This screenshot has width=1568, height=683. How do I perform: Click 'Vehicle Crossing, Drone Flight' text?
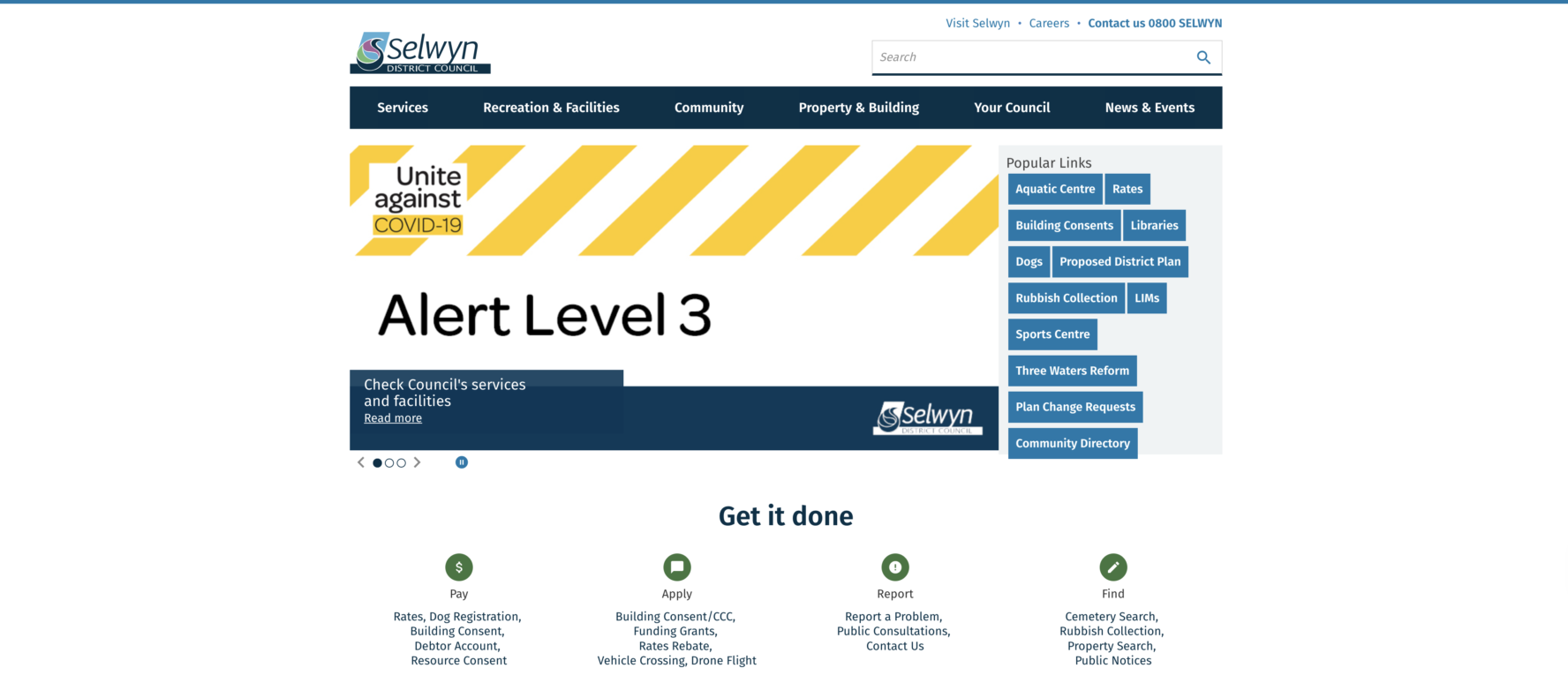(x=677, y=661)
